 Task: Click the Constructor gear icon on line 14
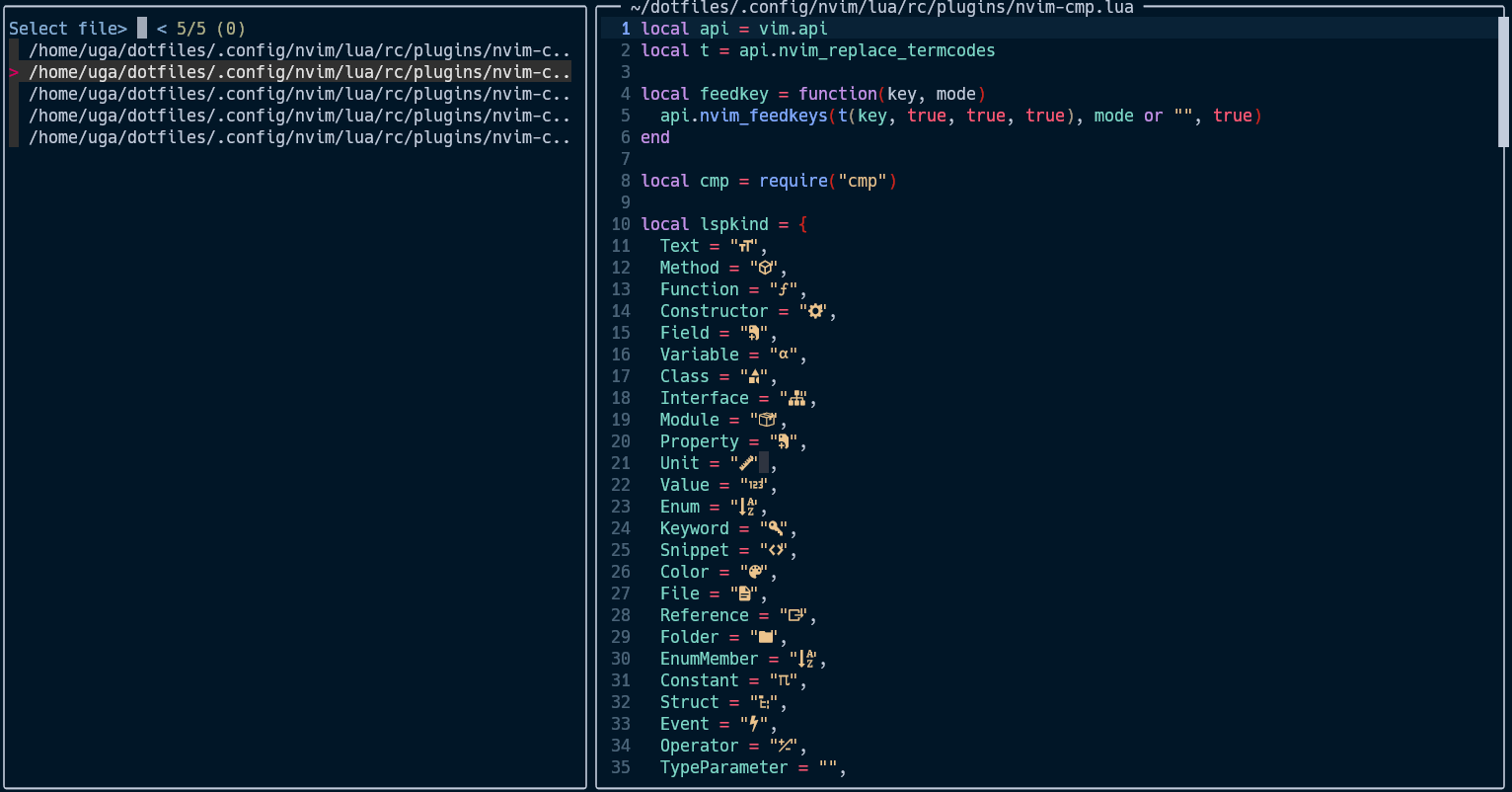(814, 310)
